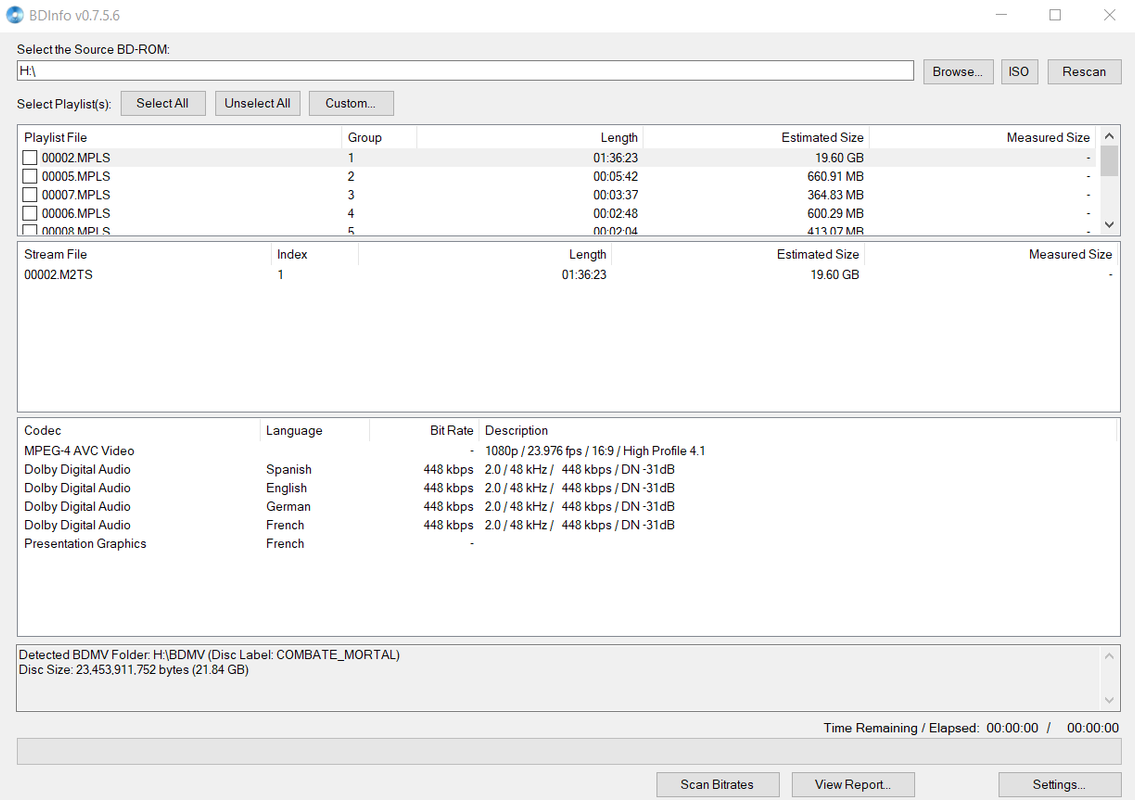This screenshot has height=800, width=1135.
Task: Check the 00002.MPLS playlist checkbox
Action: pos(30,158)
